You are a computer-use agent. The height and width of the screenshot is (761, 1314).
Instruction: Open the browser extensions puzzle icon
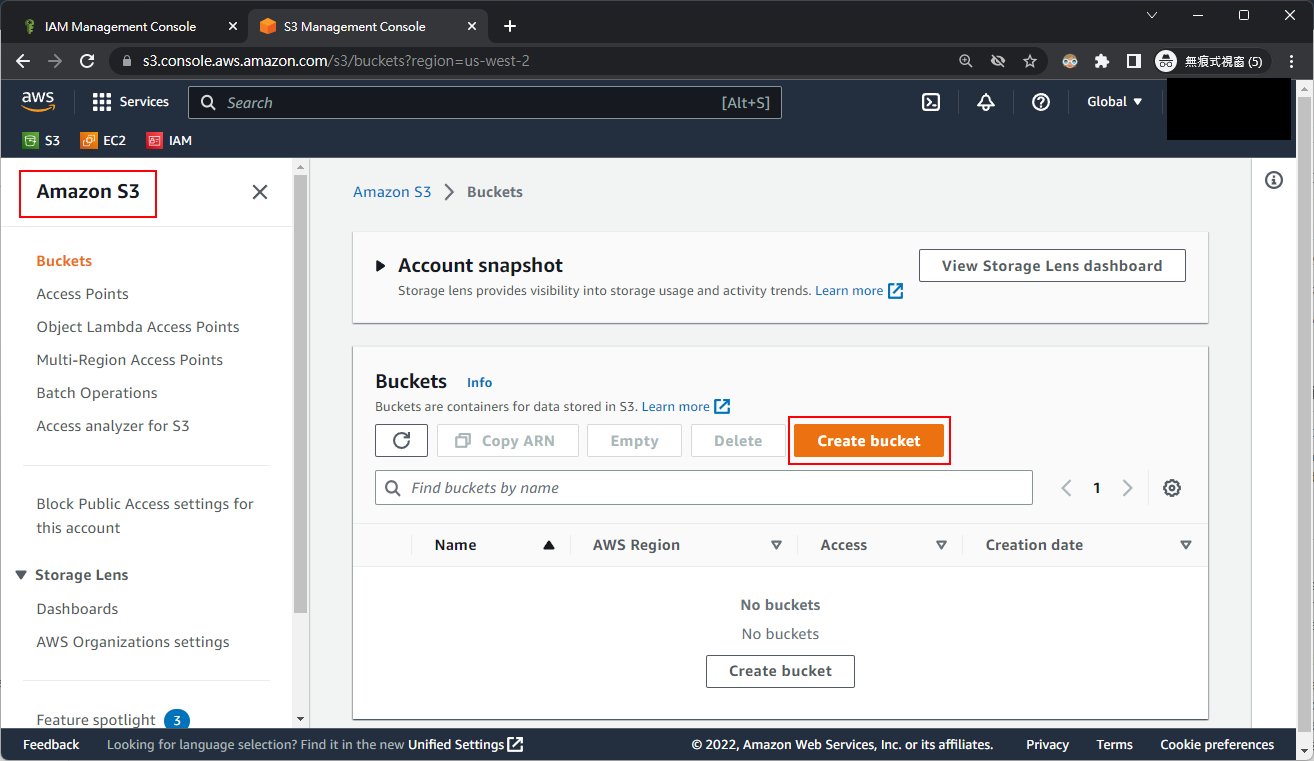1102,61
